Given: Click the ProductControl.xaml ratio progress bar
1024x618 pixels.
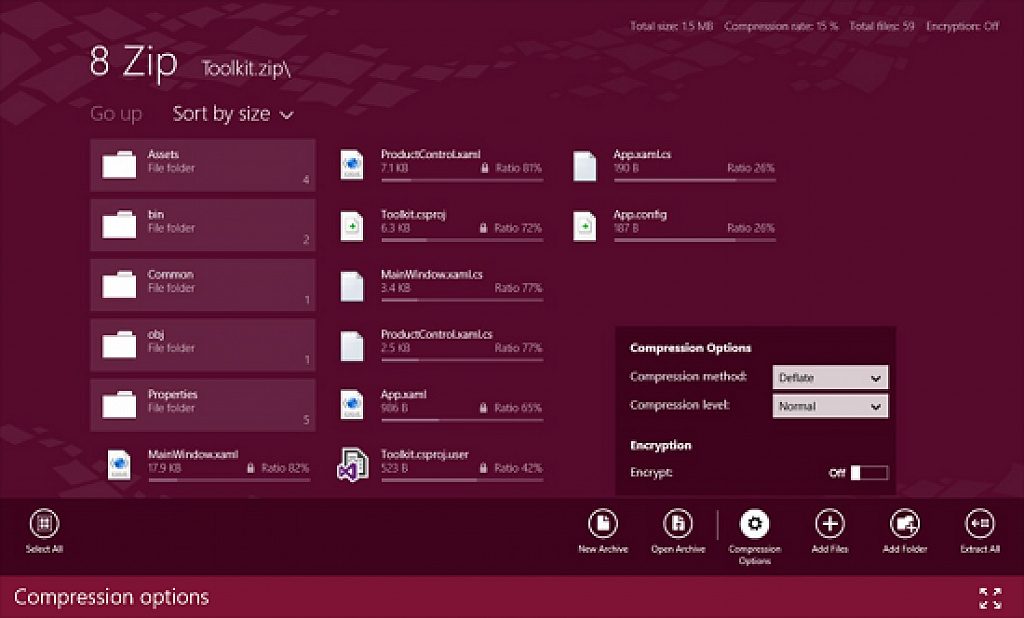Looking at the screenshot, I should [462, 180].
